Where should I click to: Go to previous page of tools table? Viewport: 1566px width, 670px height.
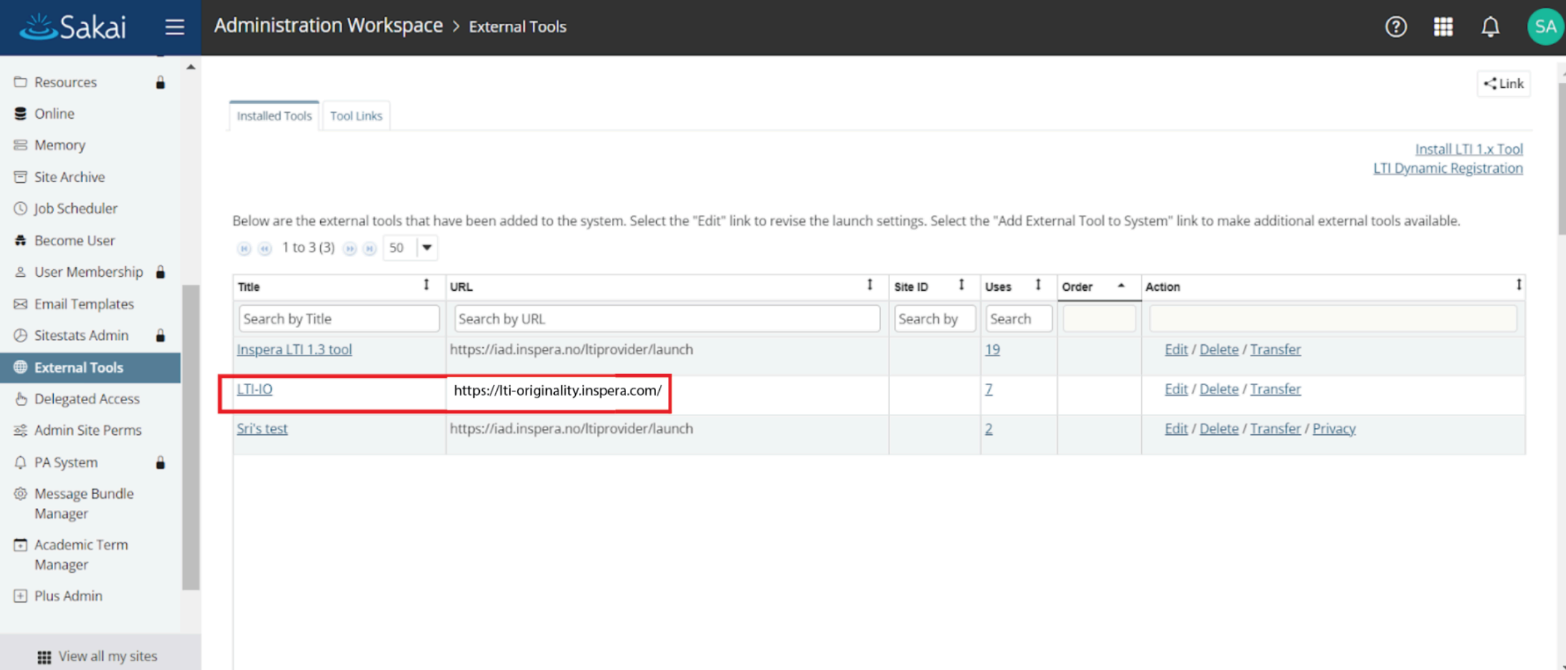pyautogui.click(x=265, y=248)
